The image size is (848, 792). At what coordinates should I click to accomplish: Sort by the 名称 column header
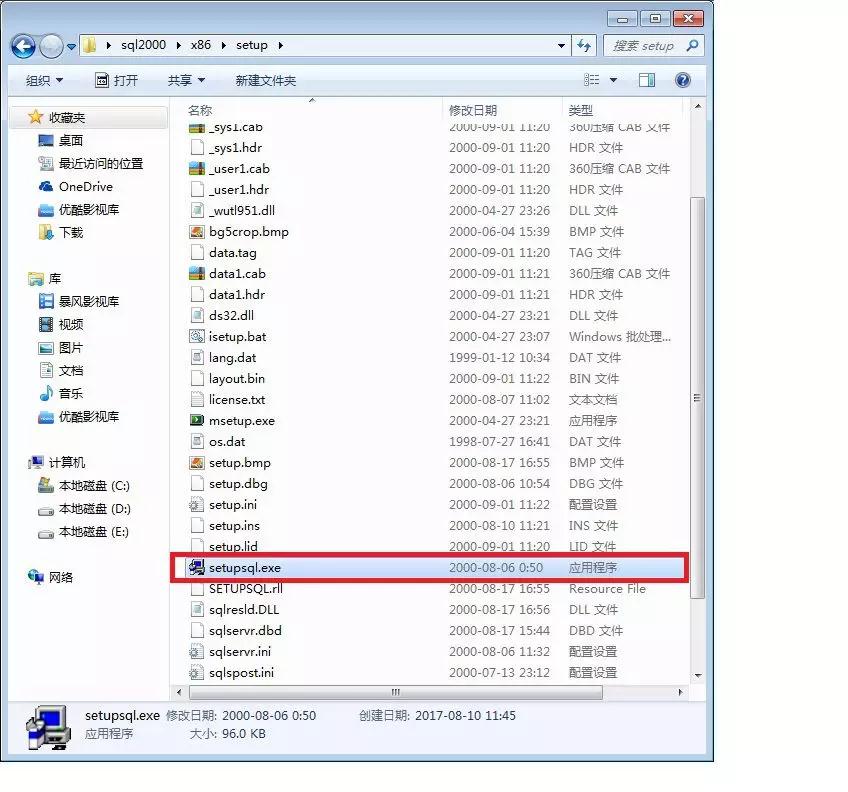[200, 110]
